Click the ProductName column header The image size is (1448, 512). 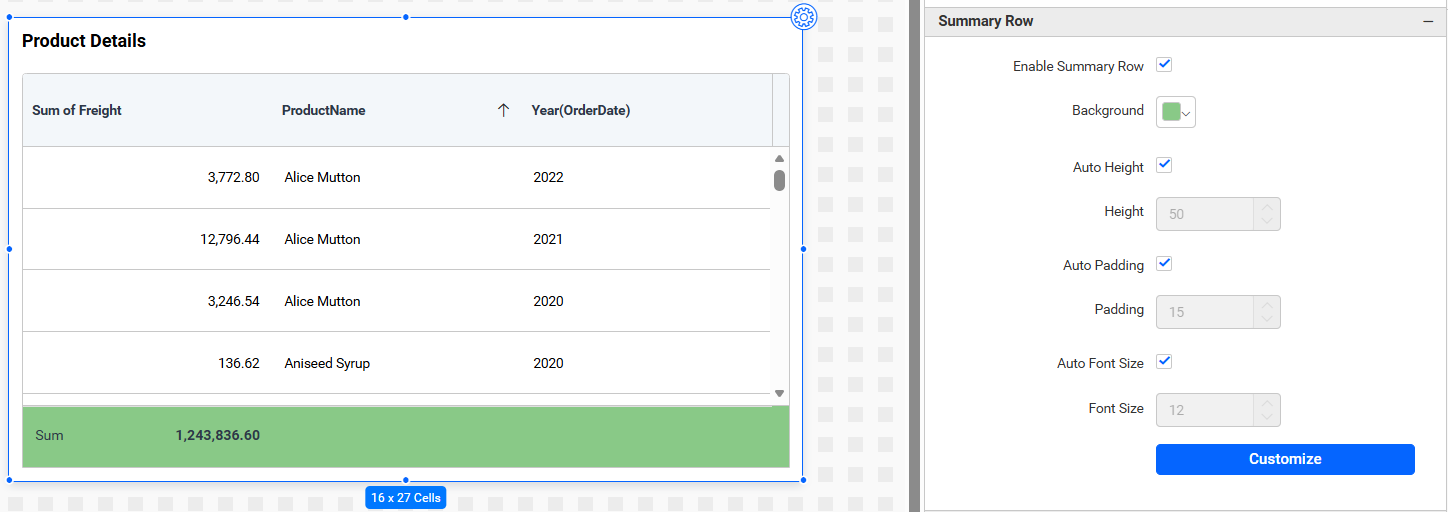tap(324, 111)
